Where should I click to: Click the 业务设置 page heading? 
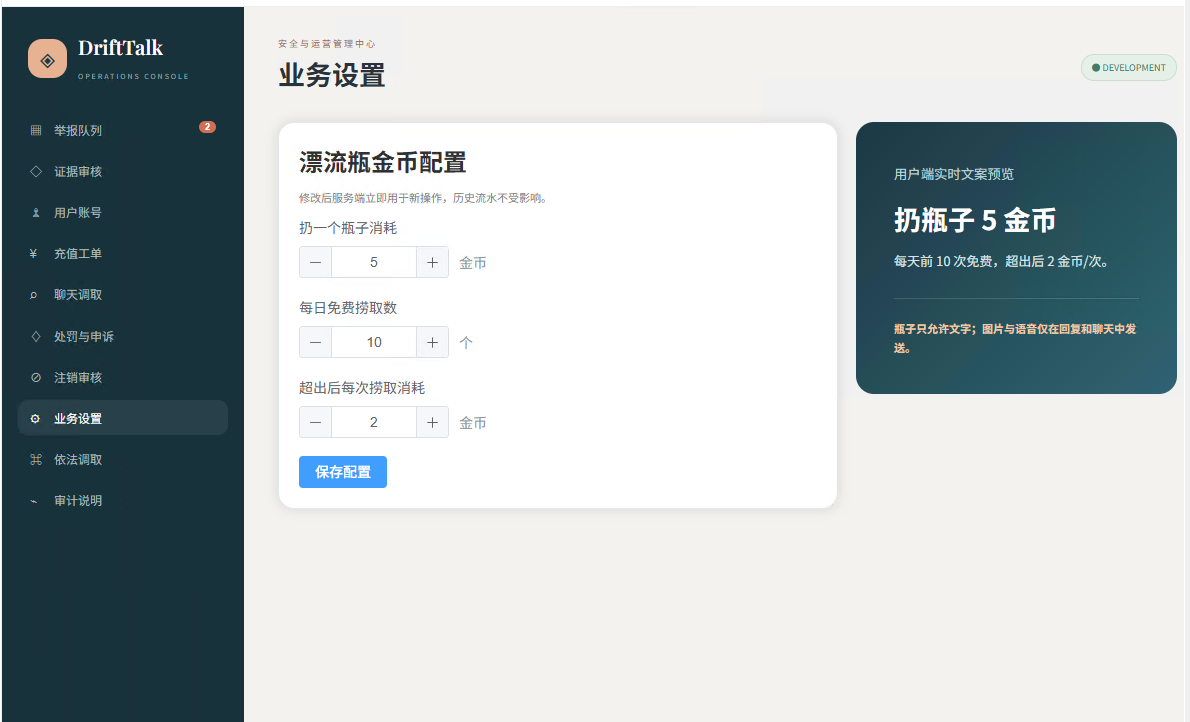click(x=332, y=75)
